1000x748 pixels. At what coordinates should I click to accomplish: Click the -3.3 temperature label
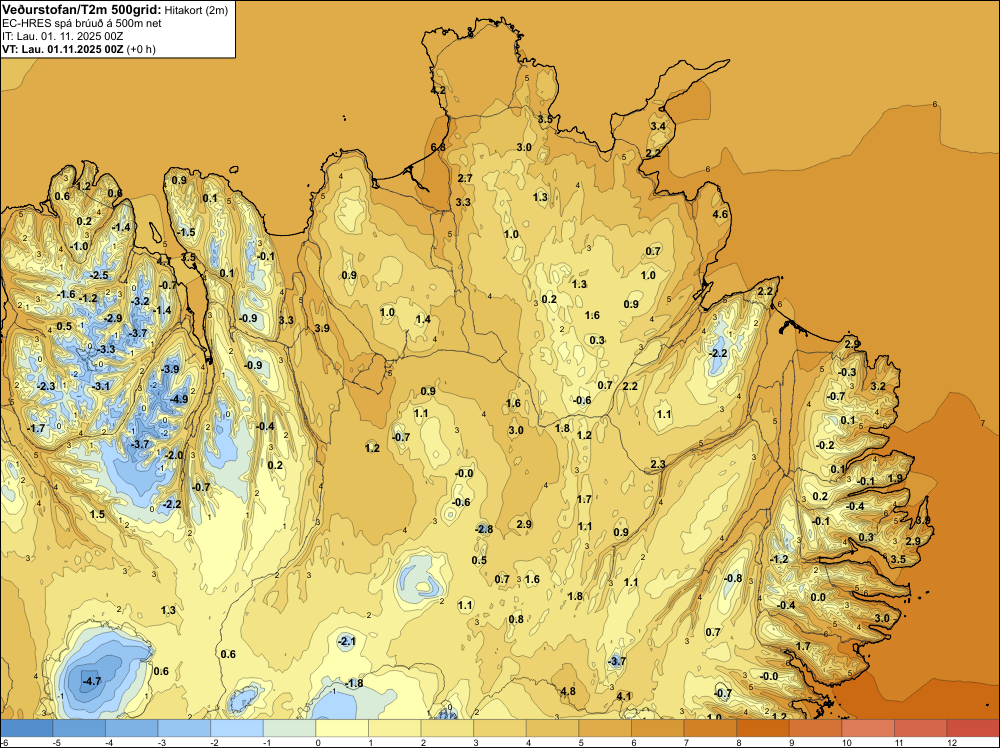click(x=106, y=349)
